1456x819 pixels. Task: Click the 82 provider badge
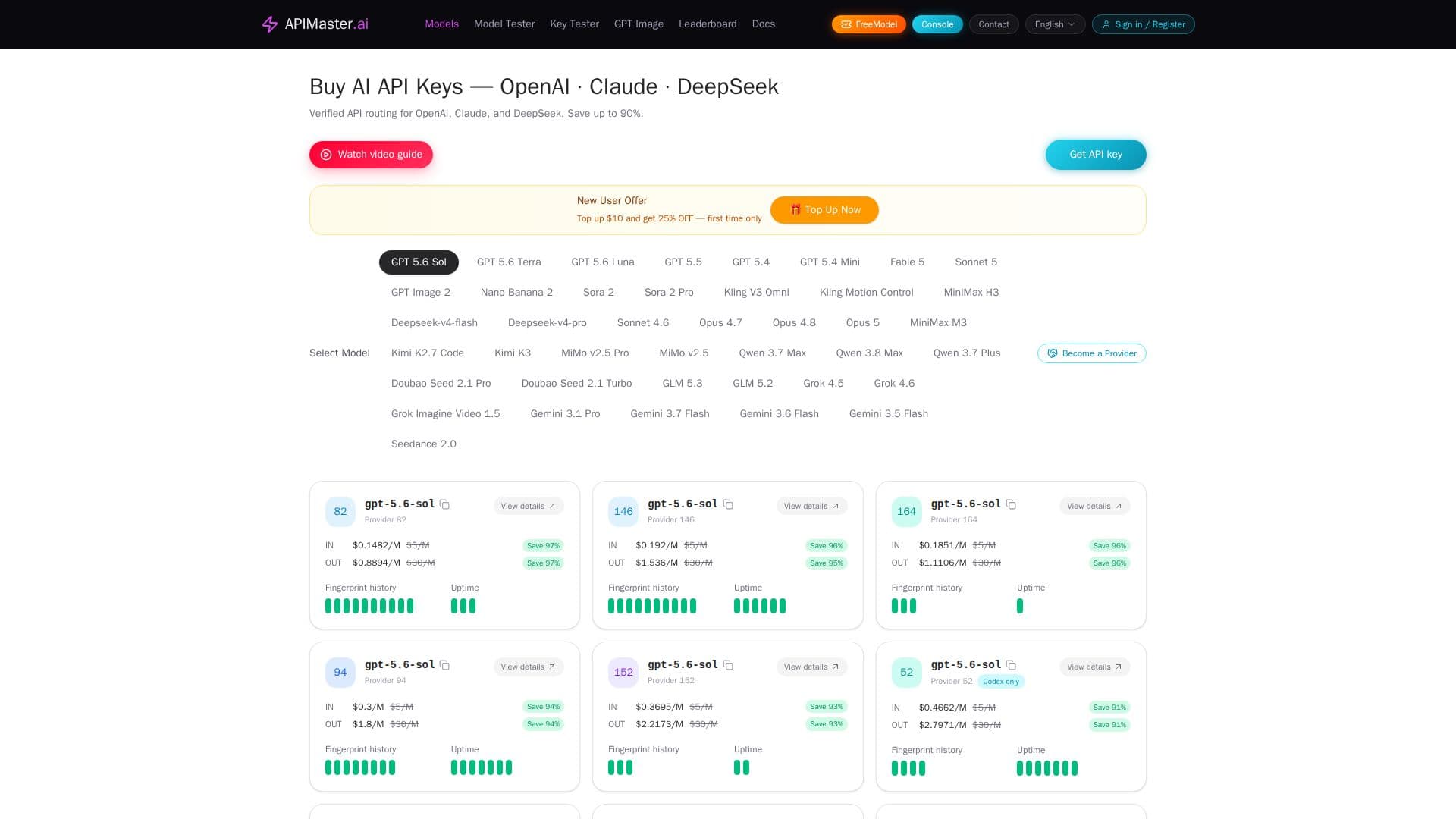[340, 512]
